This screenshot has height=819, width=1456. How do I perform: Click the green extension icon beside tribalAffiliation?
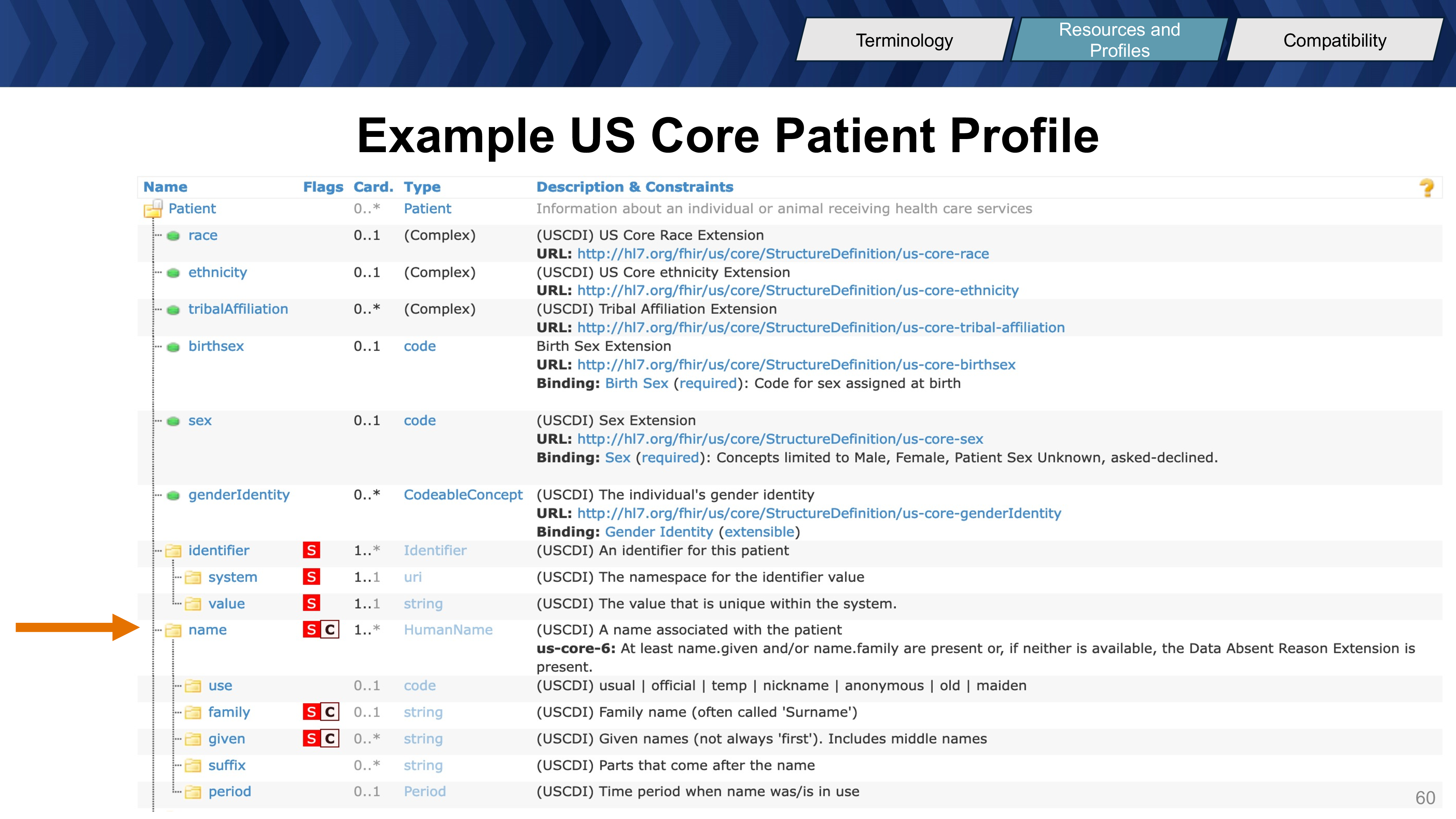coord(174,310)
